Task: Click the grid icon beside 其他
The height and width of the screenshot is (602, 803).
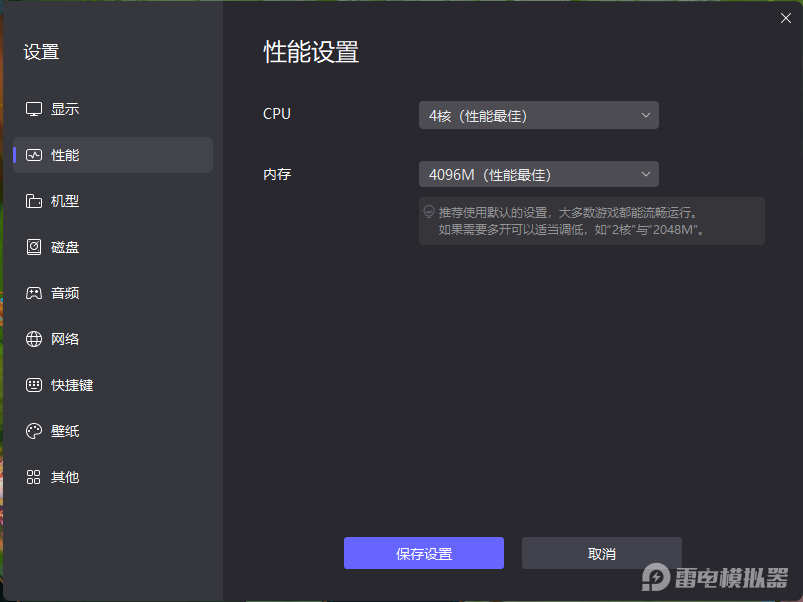Action: (x=34, y=477)
